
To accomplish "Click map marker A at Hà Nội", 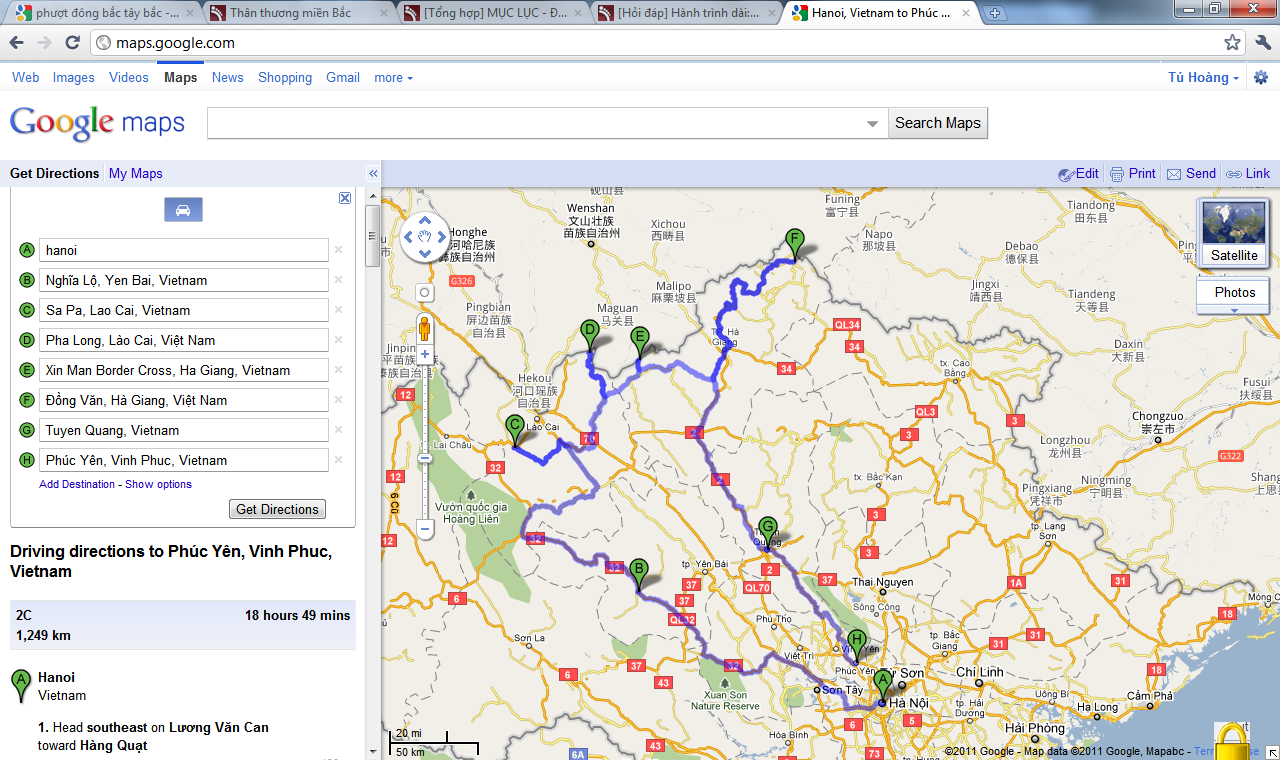I will tap(882, 685).
